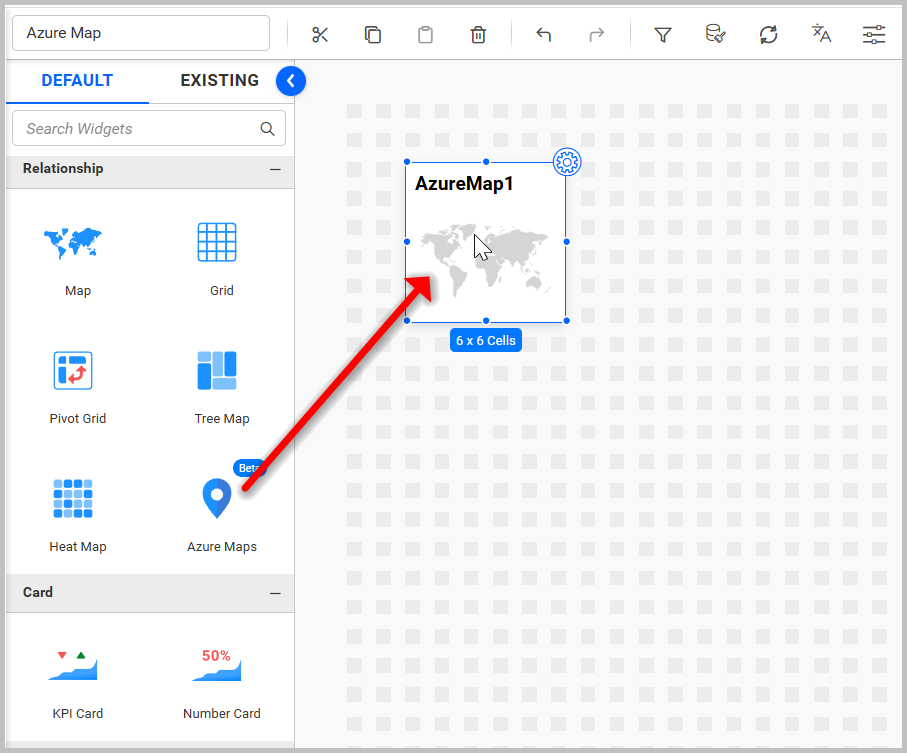
Task: Open the localization language icon
Action: pyautogui.click(x=820, y=34)
